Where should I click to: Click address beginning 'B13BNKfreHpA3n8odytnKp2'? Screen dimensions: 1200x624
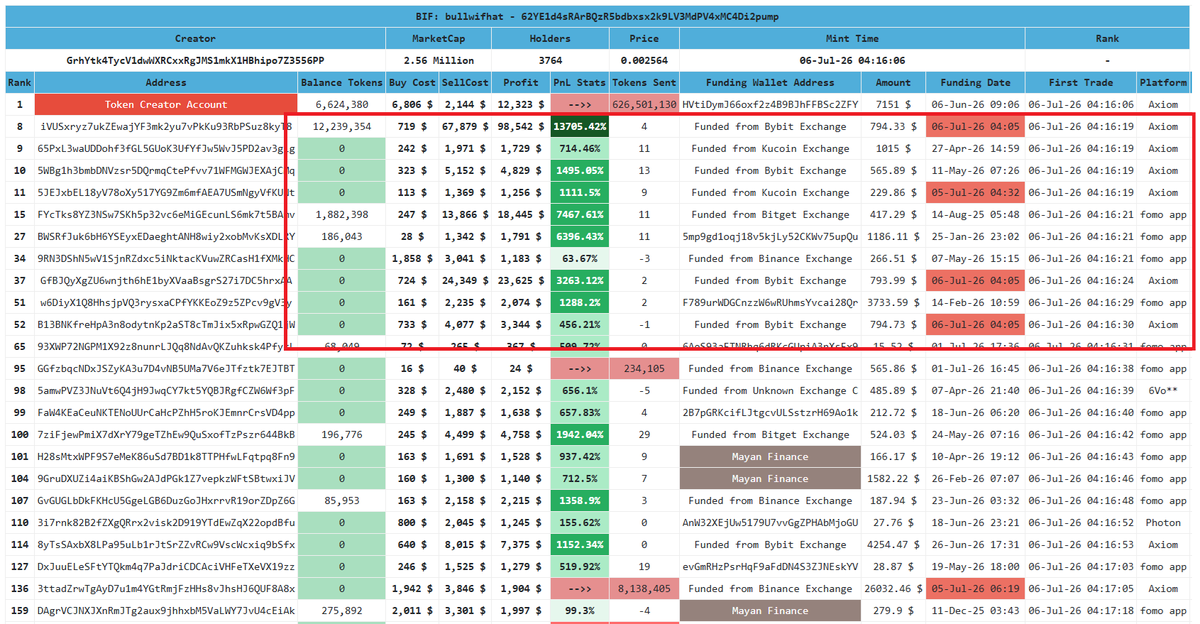click(x=166, y=324)
